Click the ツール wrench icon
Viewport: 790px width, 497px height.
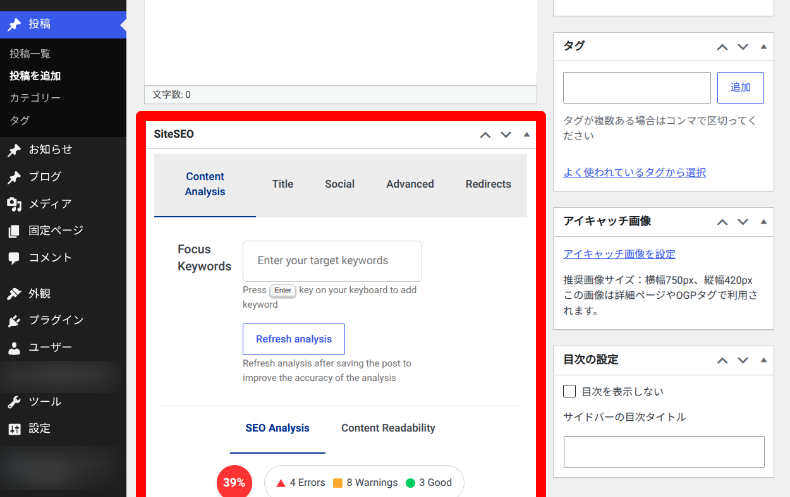(14, 402)
